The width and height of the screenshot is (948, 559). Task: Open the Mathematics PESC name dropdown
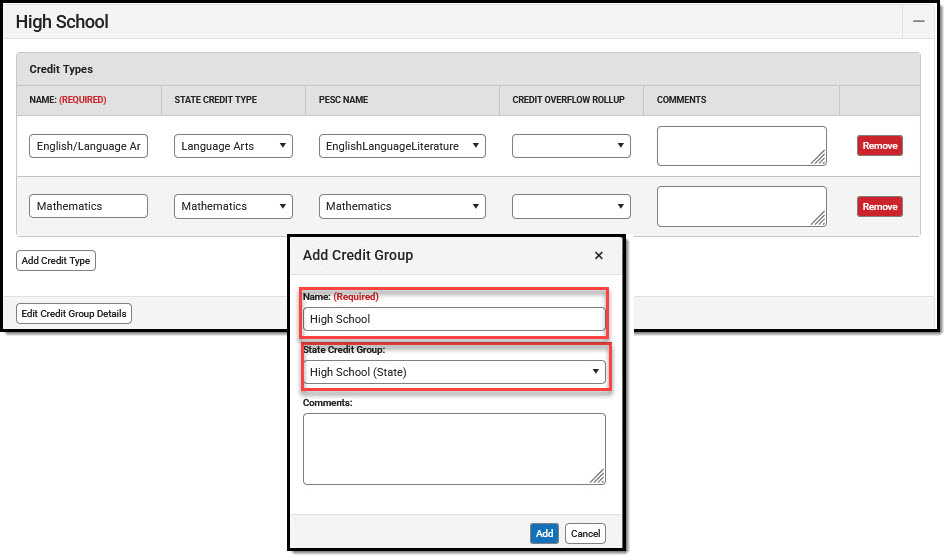(x=402, y=206)
